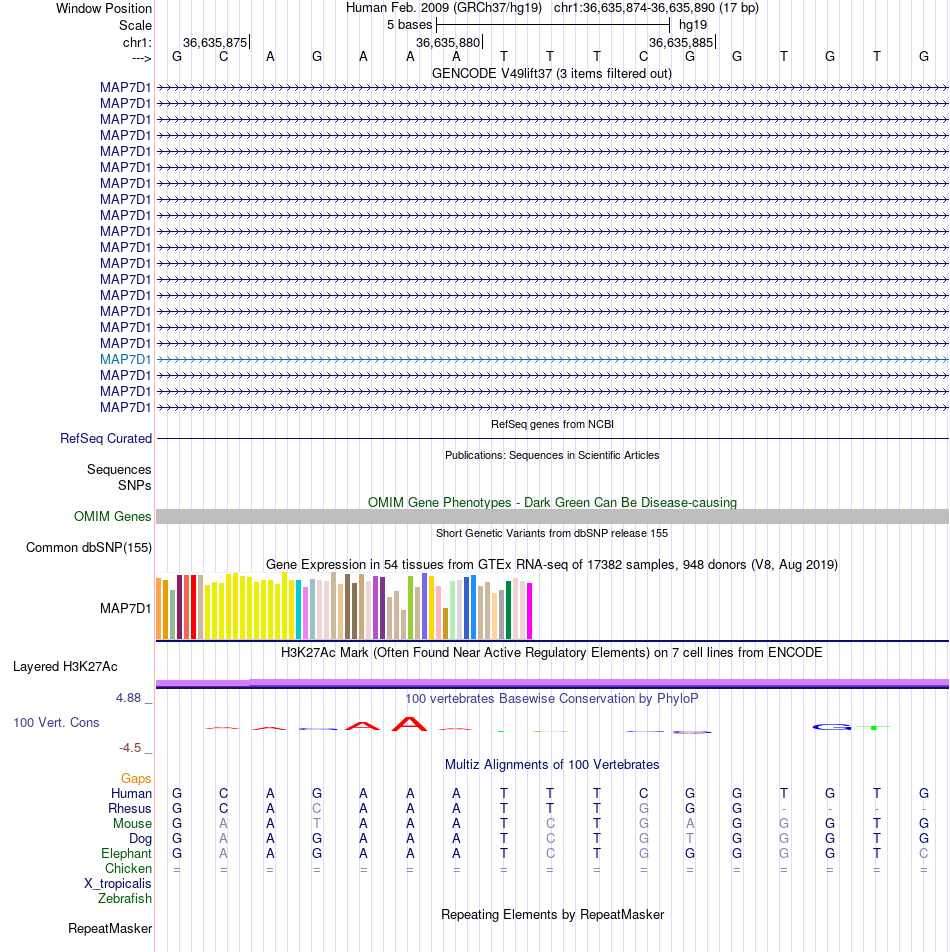Click the Human Feb. 2009 (GRCh37/hg19) title
The height and width of the screenshot is (952, 950).
444,8
